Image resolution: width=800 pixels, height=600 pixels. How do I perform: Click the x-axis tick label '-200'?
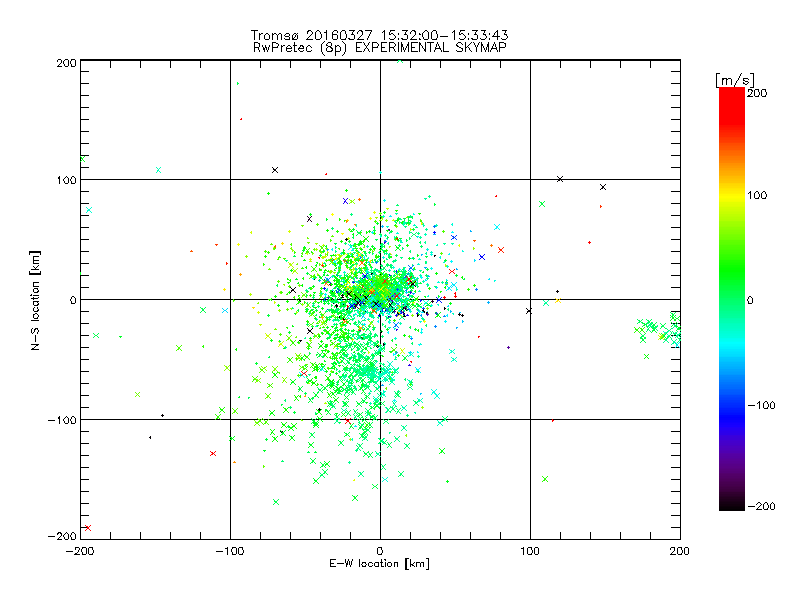pos(80,552)
